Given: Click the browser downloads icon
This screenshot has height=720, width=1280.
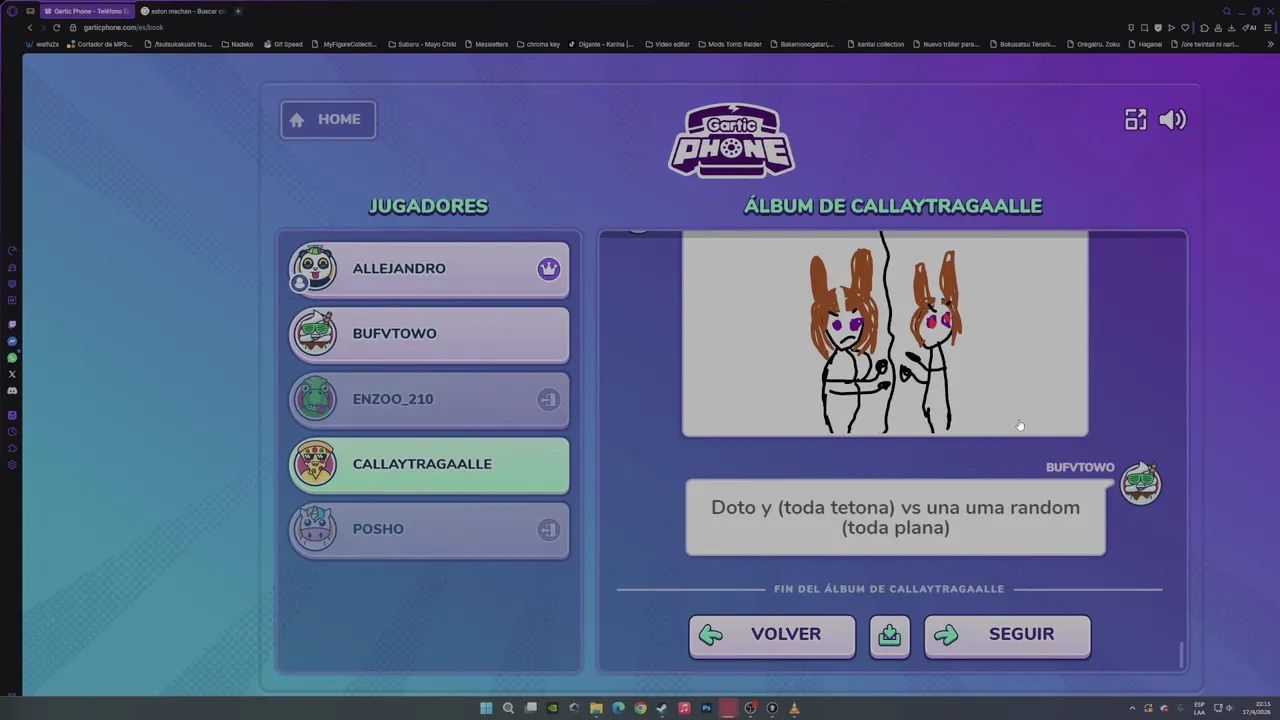Looking at the screenshot, I should point(1230,27).
